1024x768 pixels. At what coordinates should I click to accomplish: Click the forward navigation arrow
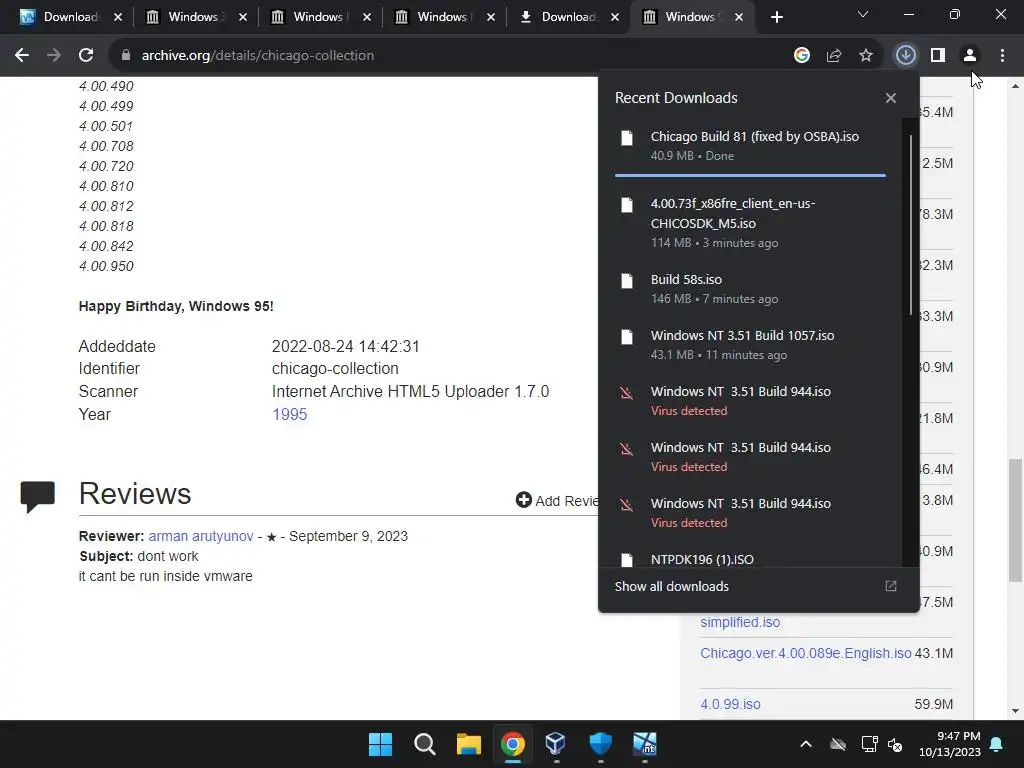tap(54, 56)
